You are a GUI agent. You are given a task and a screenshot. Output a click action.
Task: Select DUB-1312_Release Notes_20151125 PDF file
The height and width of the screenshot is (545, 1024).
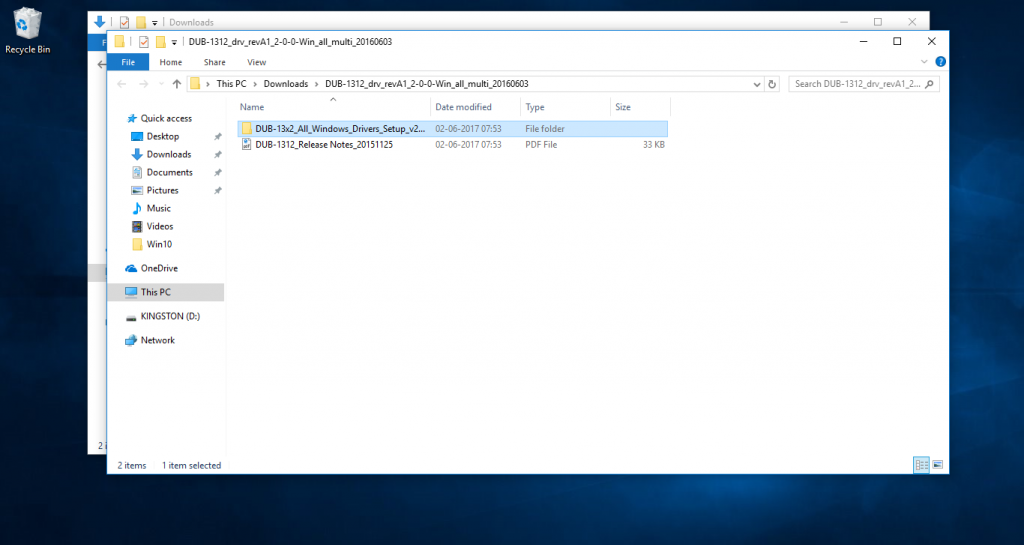(453, 145)
